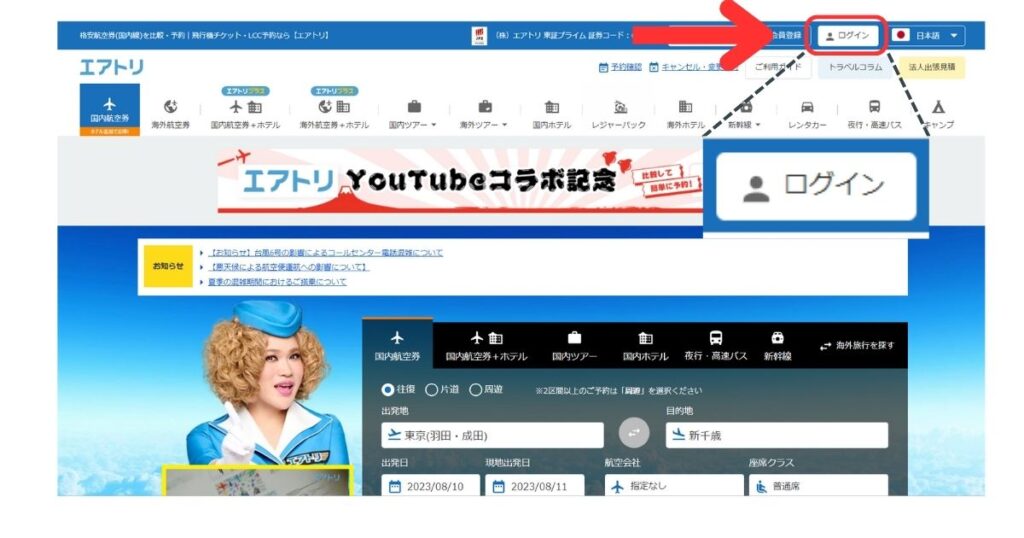Switch to 新幹線 search form tab

pyautogui.click(x=777, y=346)
